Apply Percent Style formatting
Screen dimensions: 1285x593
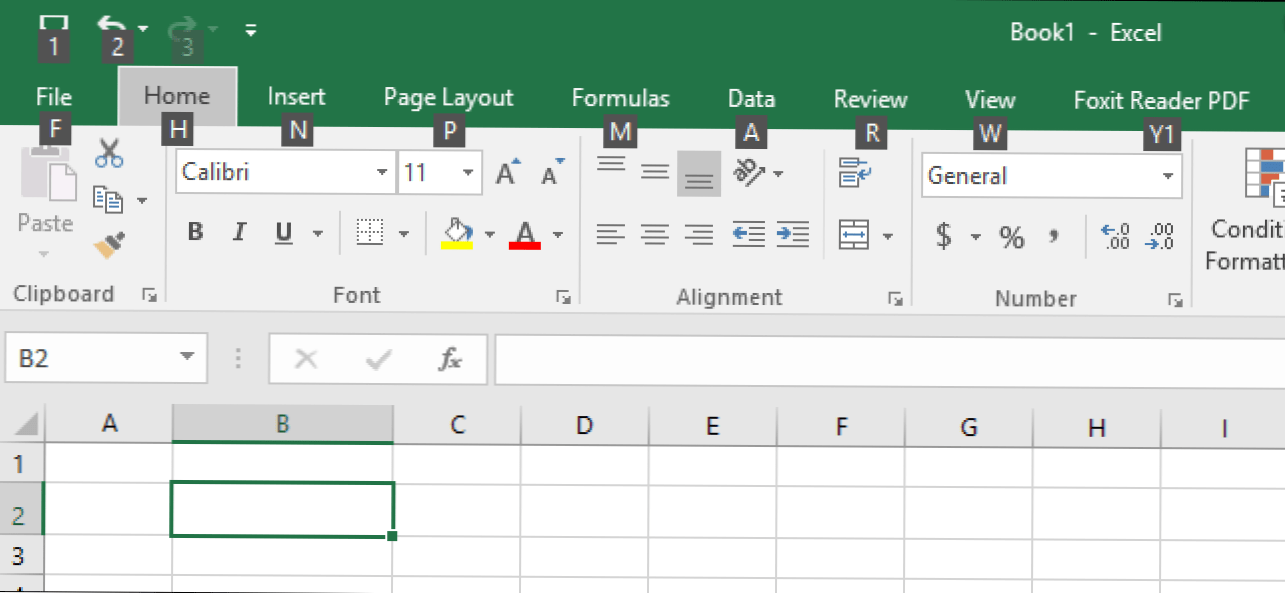coord(1011,237)
